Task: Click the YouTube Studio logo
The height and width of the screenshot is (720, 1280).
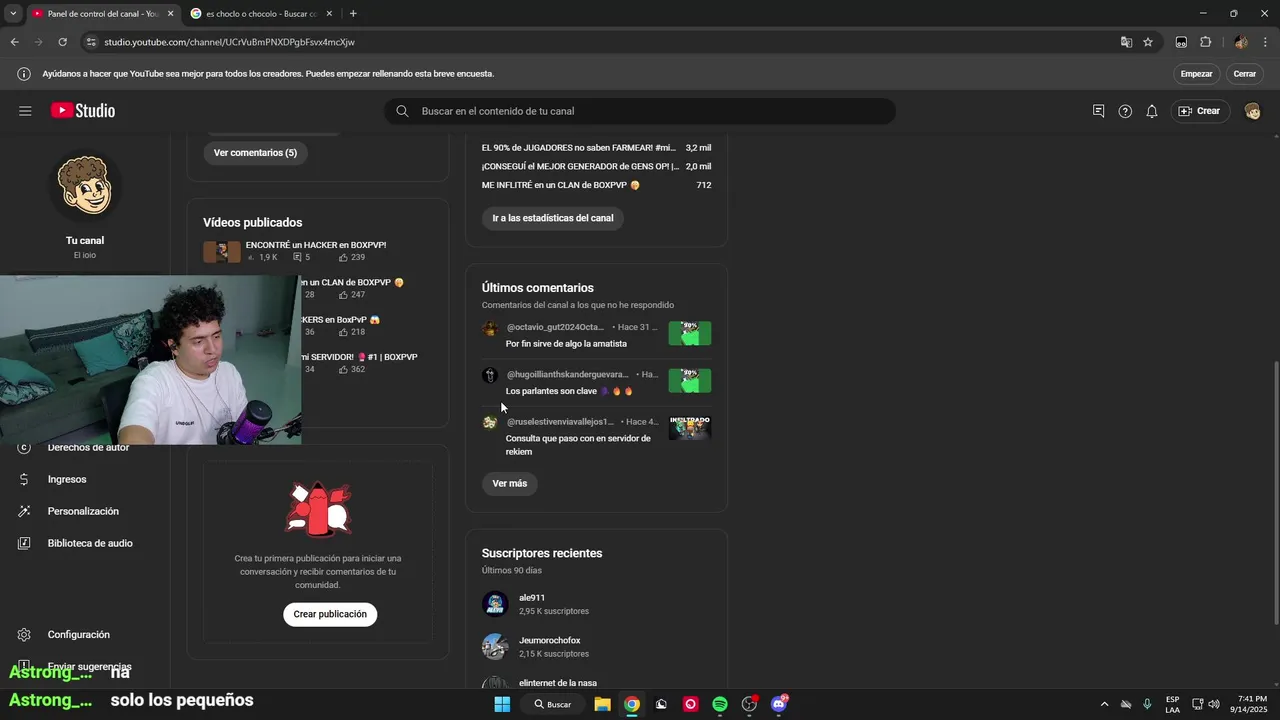Action: (x=83, y=111)
